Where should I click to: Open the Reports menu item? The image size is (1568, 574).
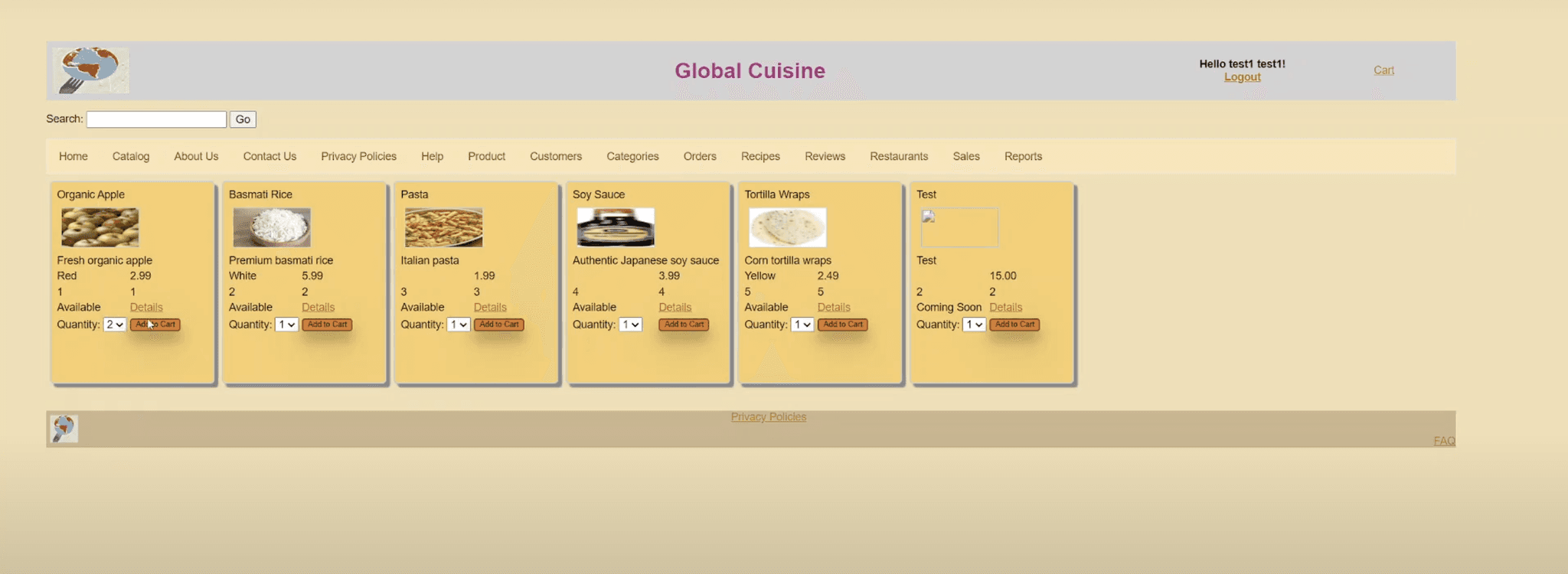(1023, 156)
